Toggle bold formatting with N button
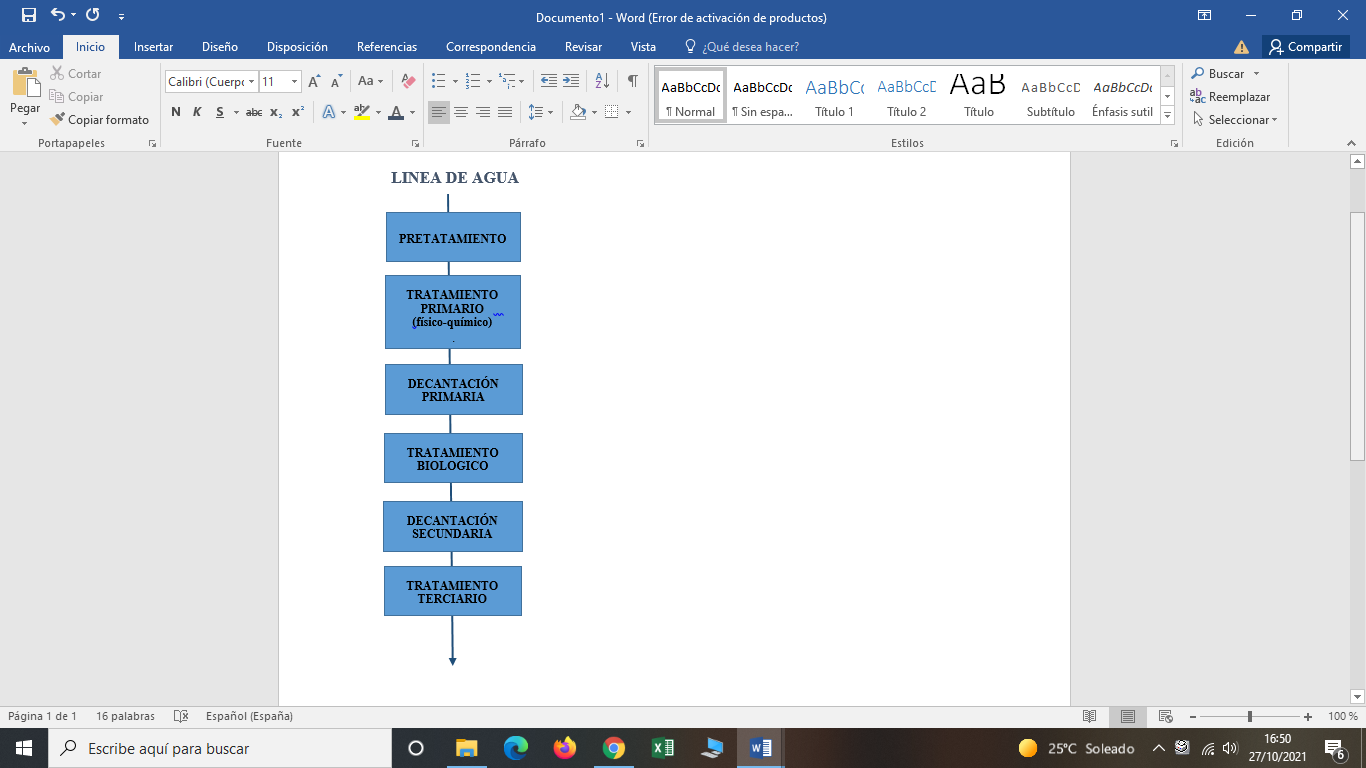 pyautogui.click(x=176, y=112)
